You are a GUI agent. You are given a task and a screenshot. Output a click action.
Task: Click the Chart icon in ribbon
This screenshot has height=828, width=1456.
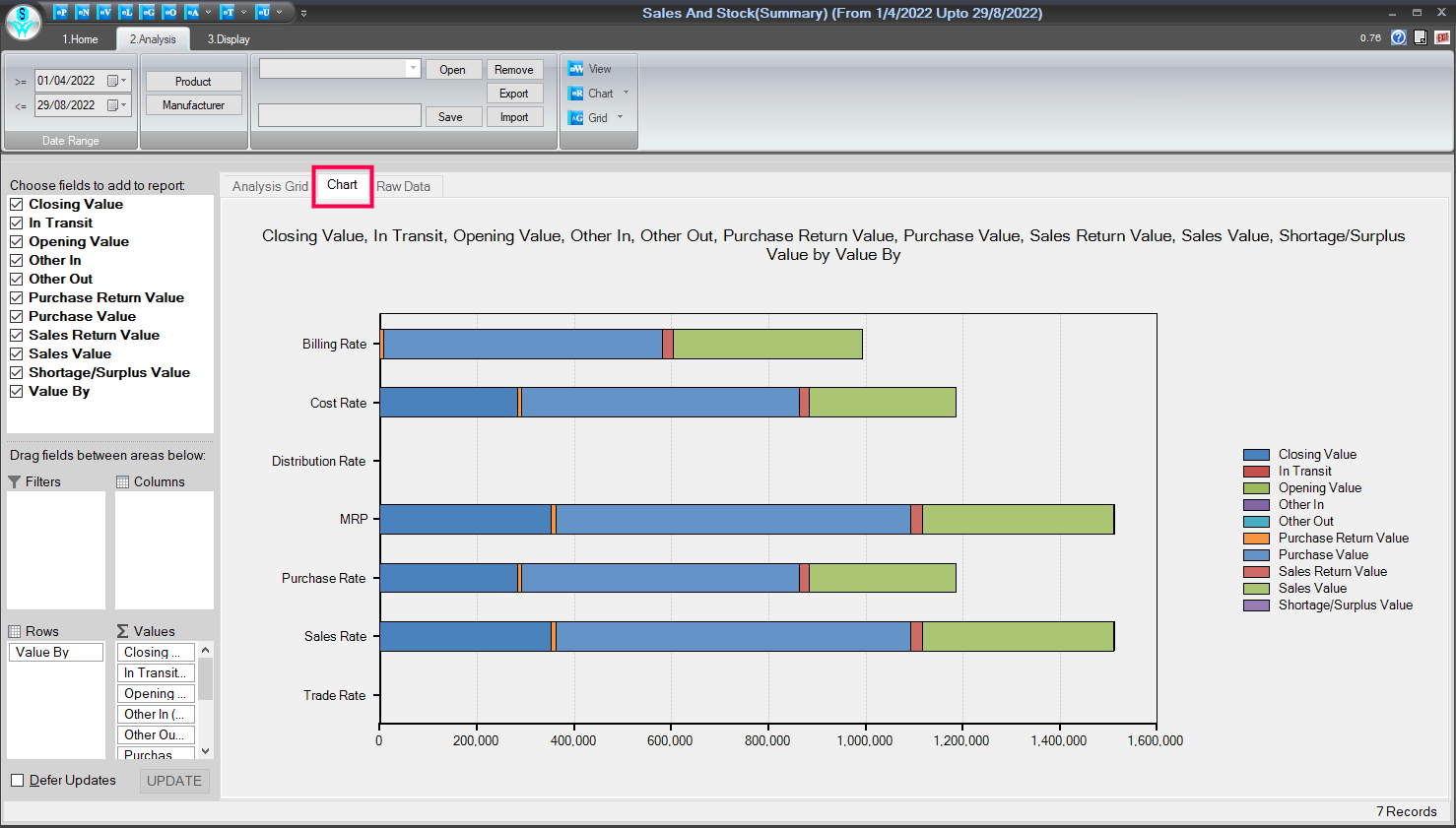click(576, 94)
